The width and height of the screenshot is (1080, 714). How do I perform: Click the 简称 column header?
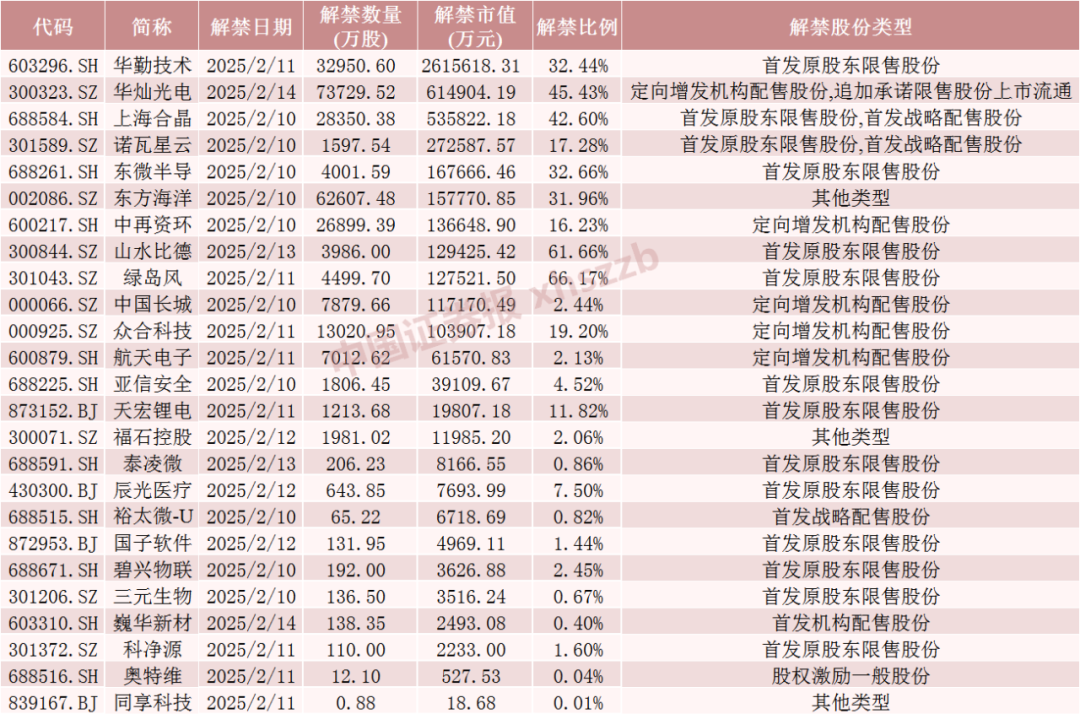pyautogui.click(x=152, y=26)
